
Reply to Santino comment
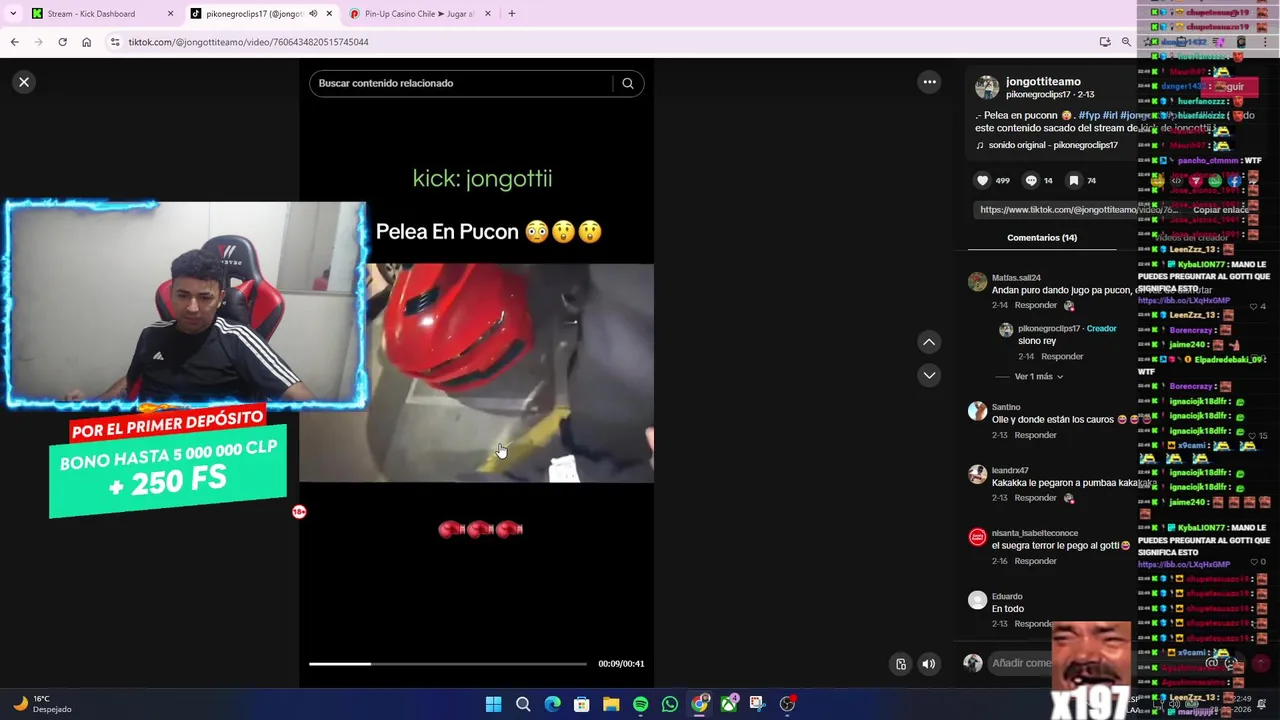pyautogui.click(x=1035, y=435)
